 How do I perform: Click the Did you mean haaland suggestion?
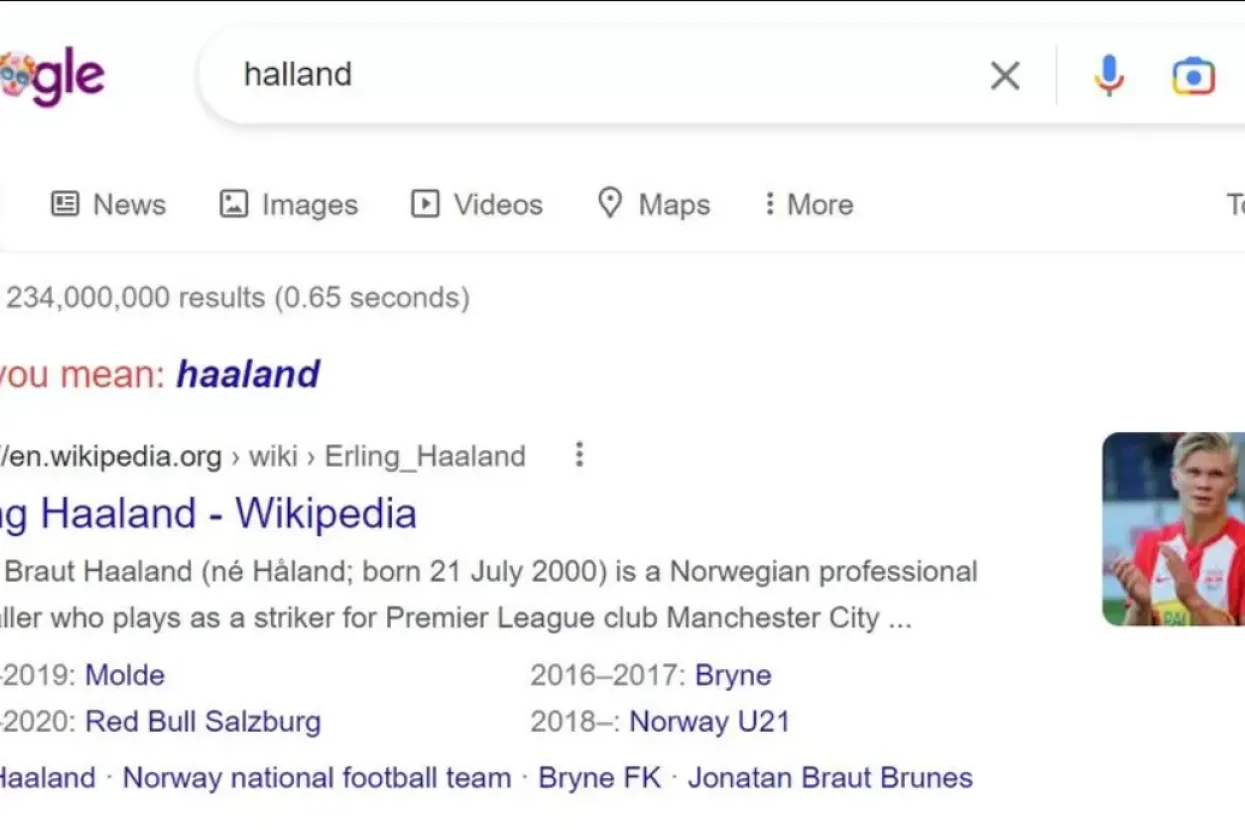[x=248, y=374]
